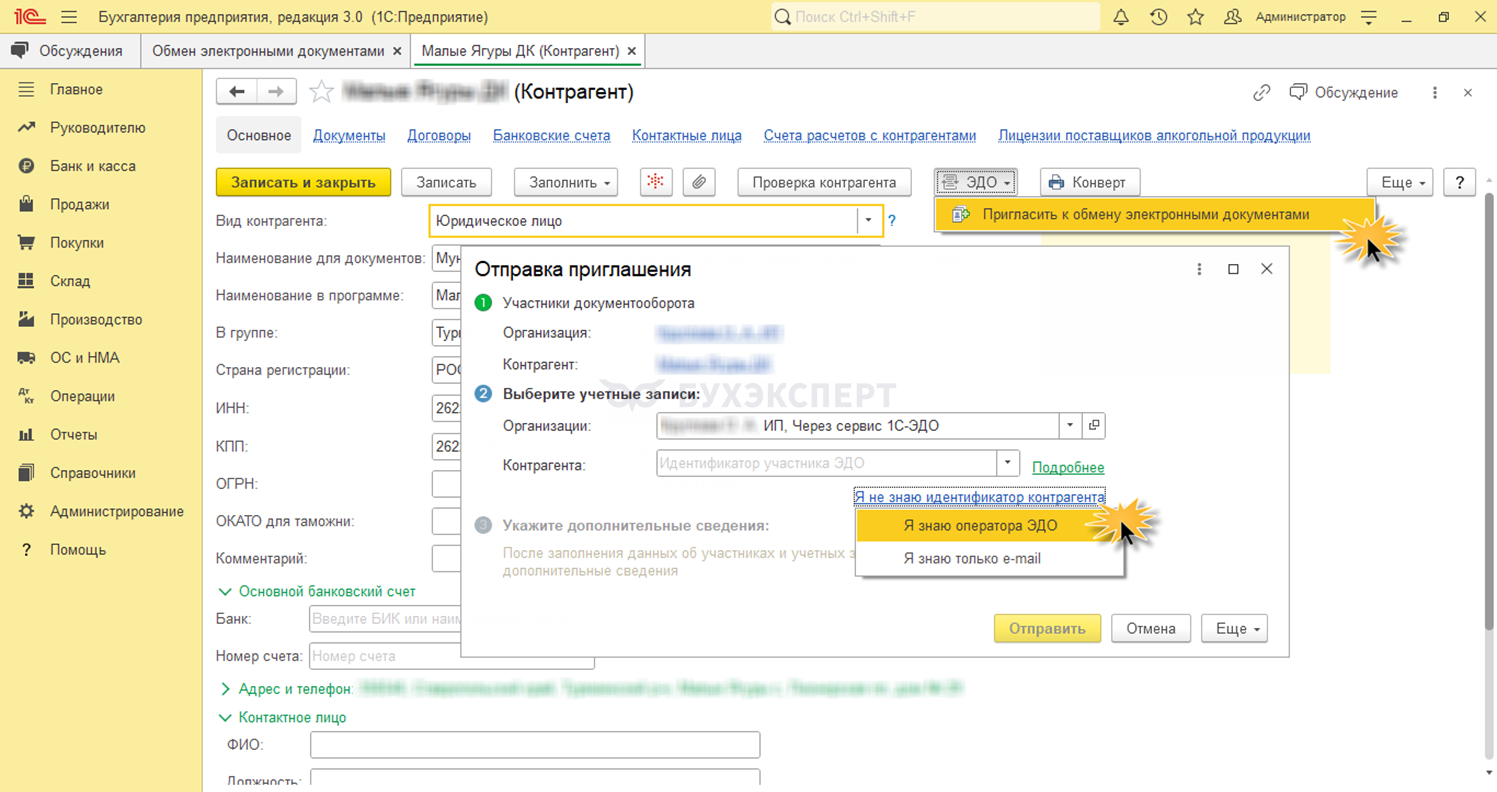1497x792 pixels.
Task: Choose 'Я знаю только e-mail' menu item
Action: [971, 559]
